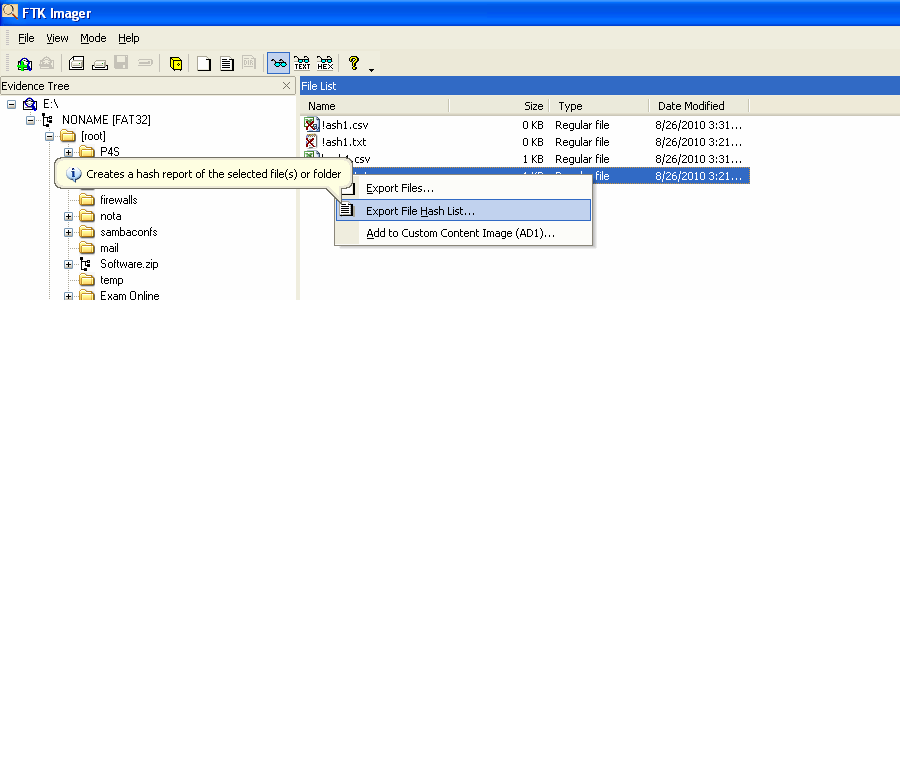Sort file list by Date Modified column
Image resolution: width=915 pixels, height=768 pixels.
pos(699,106)
